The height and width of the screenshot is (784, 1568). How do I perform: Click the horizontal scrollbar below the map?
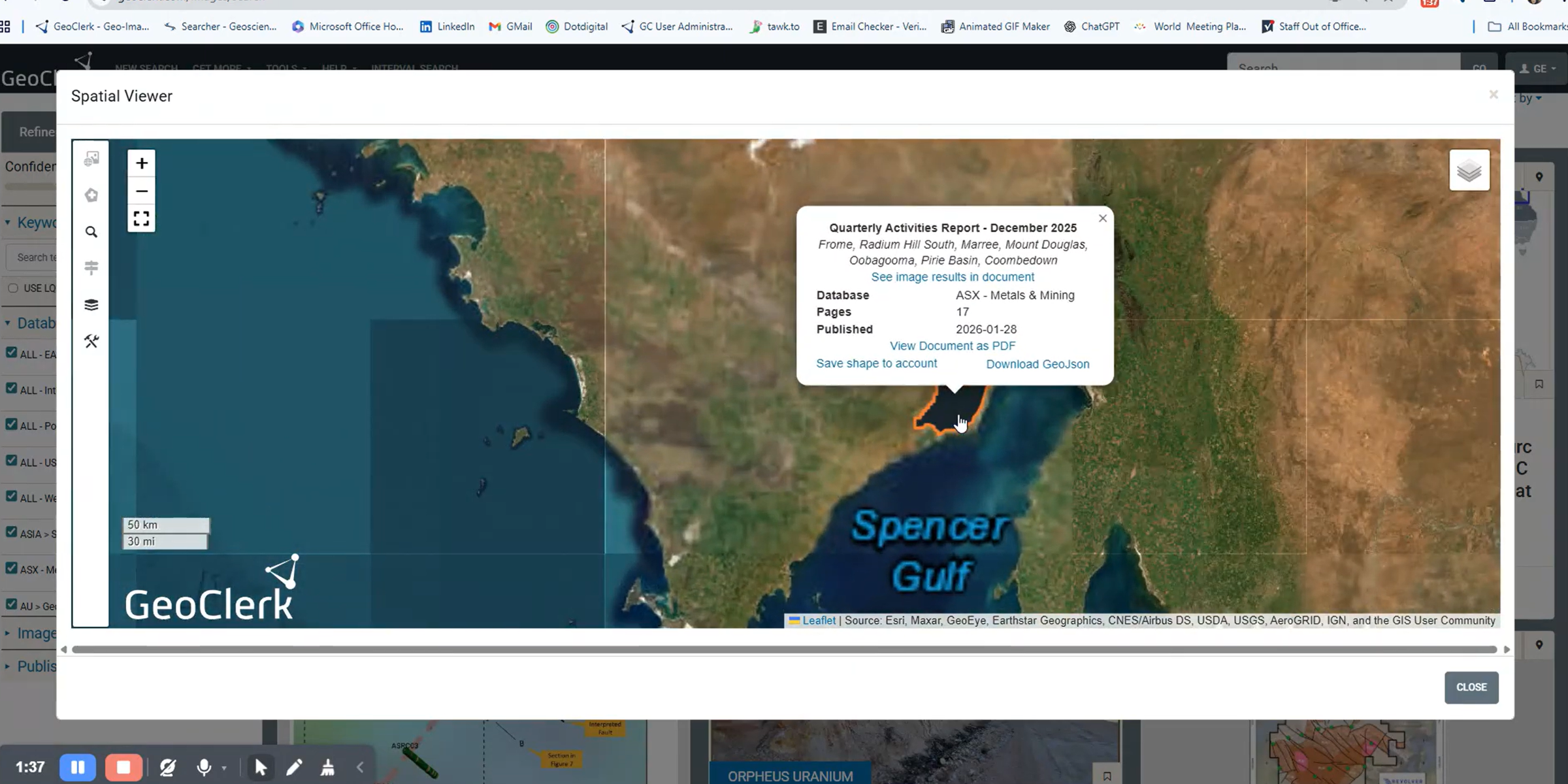[x=784, y=649]
